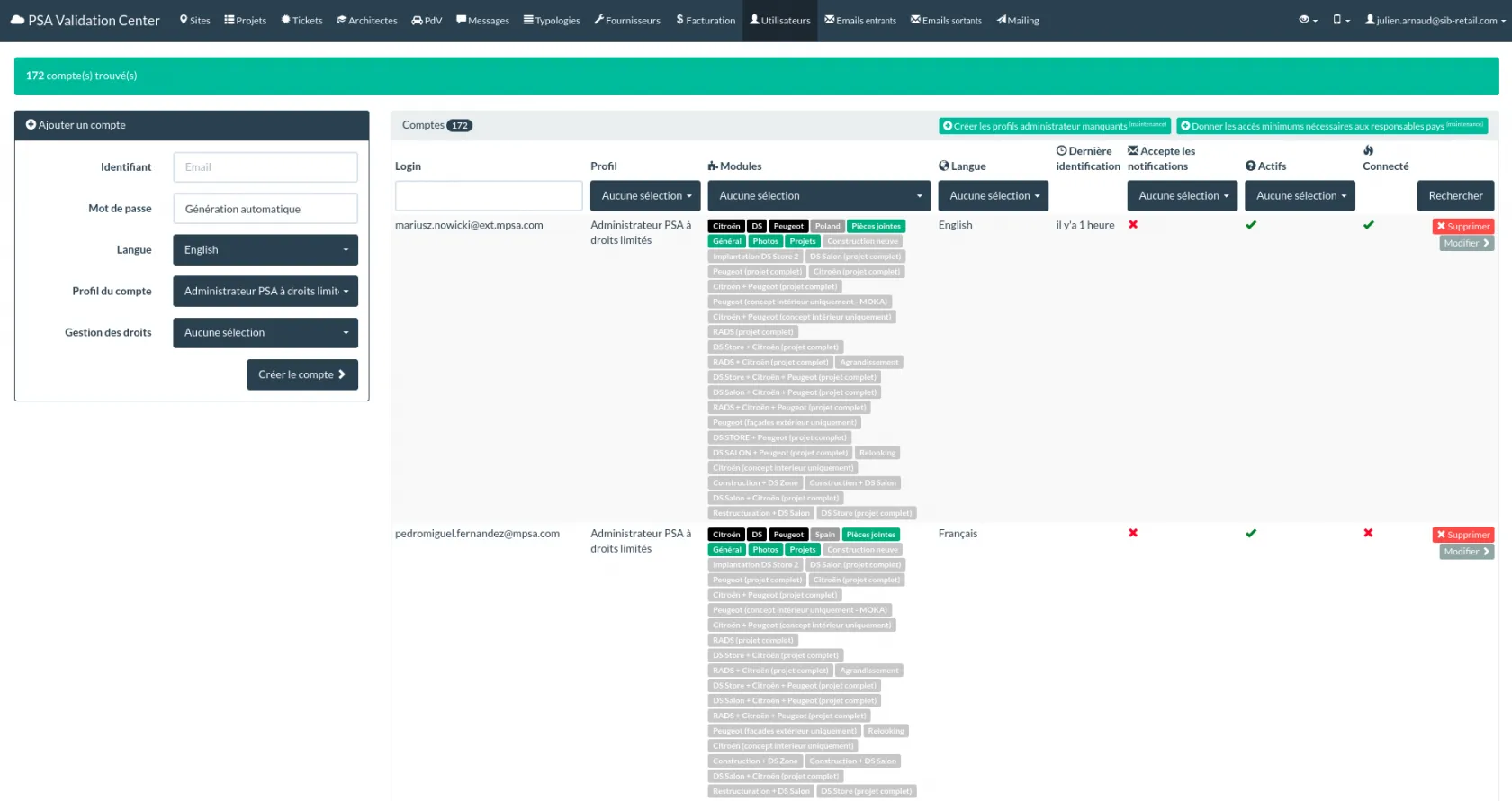Click the Dernière identification clock icon header
This screenshot has width=1512, height=801.
[x=1061, y=151]
